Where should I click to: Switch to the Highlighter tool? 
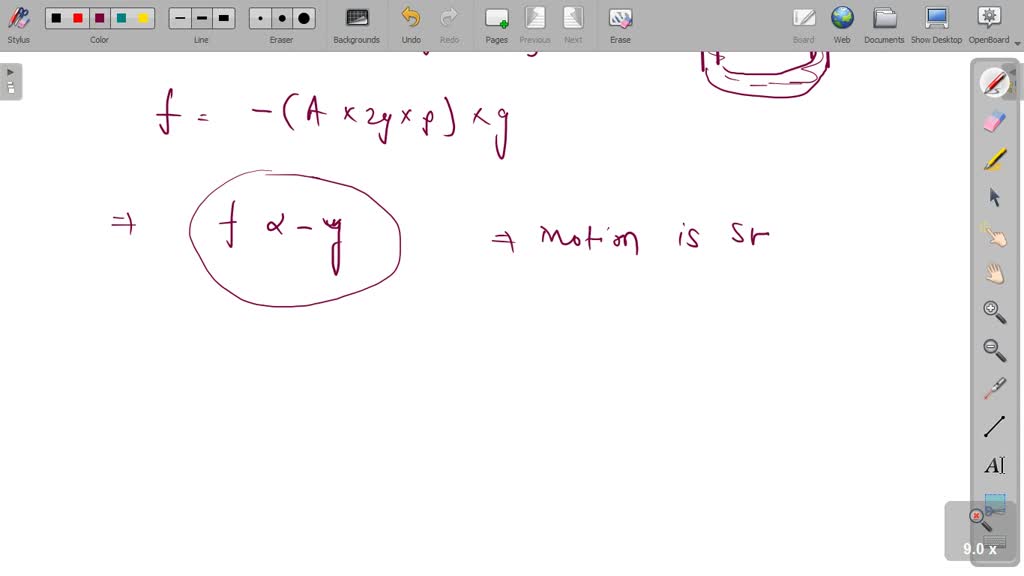pyautogui.click(x=994, y=158)
